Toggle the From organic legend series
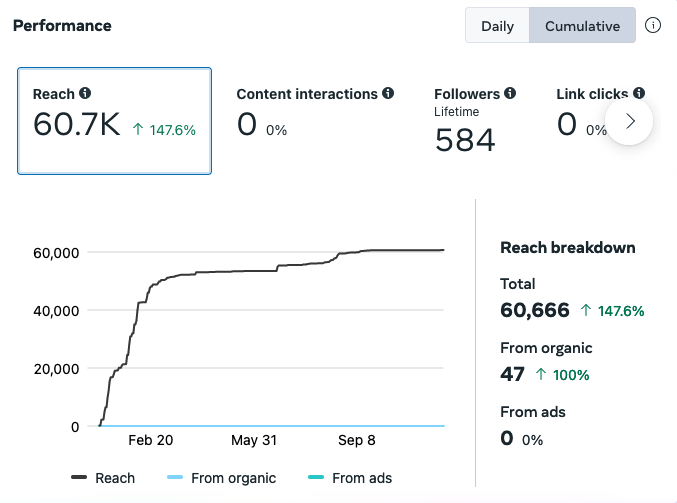The image size is (677, 503). pos(221,478)
